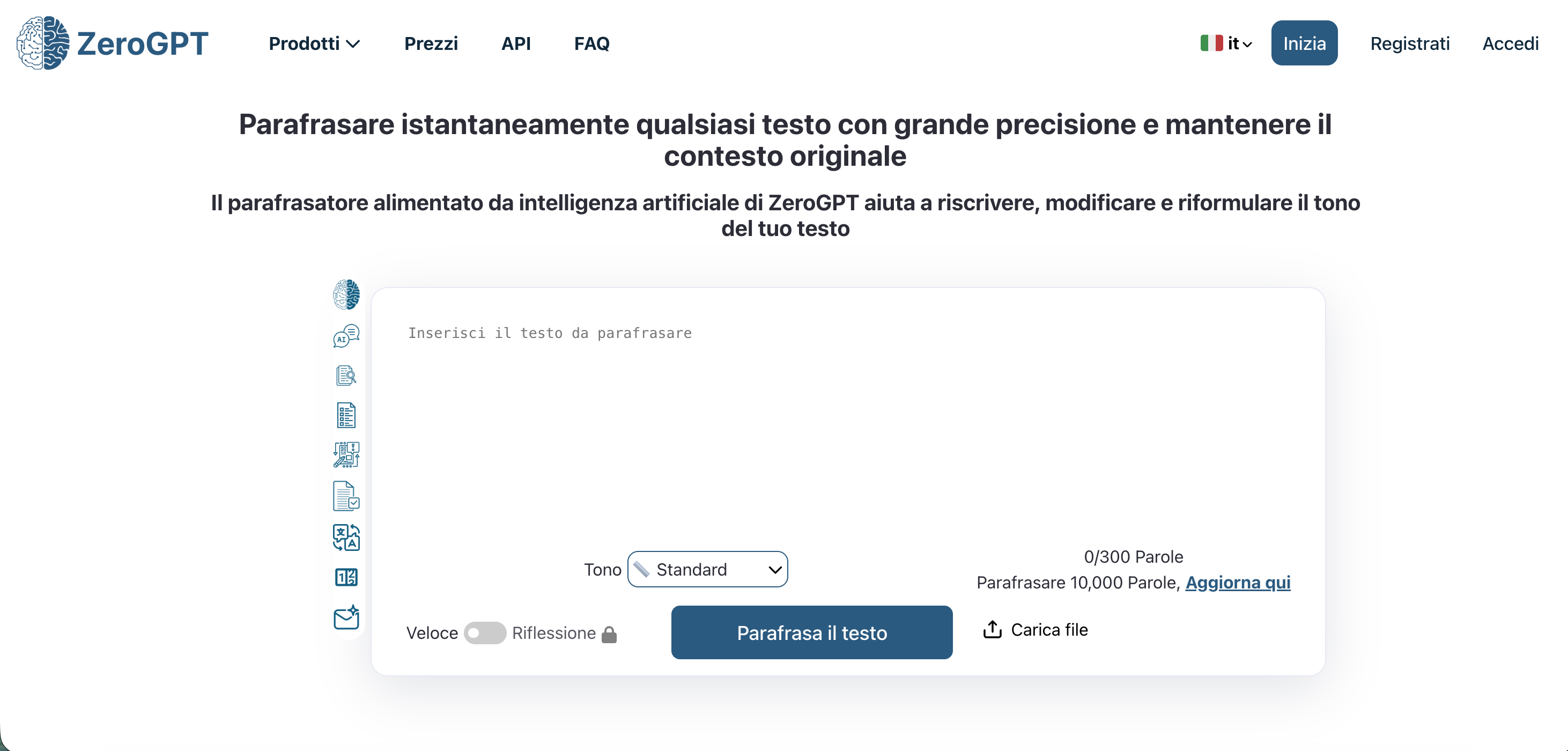
Task: Expand the Prodotti menu
Action: pos(314,43)
